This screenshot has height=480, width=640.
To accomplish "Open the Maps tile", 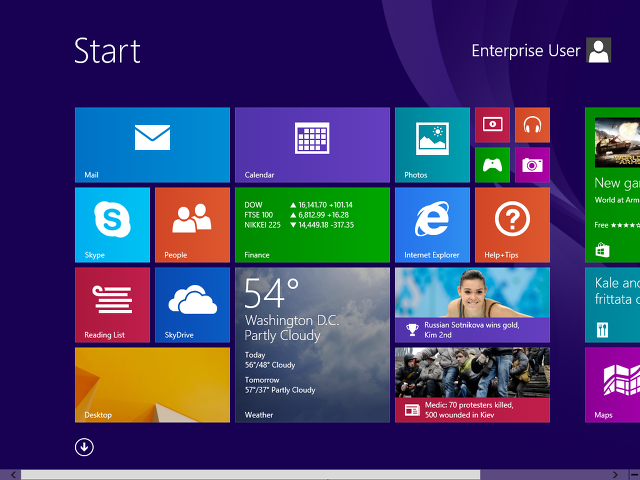I will tap(612, 385).
